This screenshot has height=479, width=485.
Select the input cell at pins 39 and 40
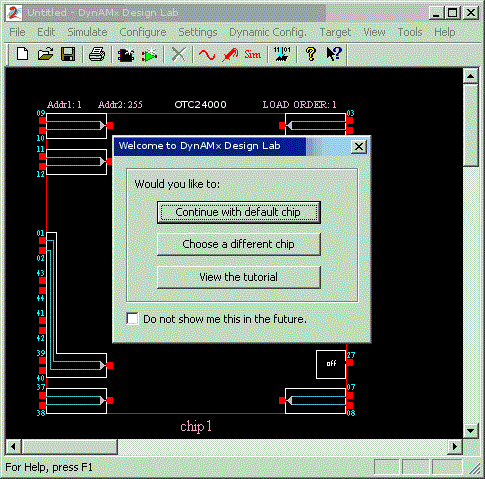pyautogui.click(x=76, y=365)
